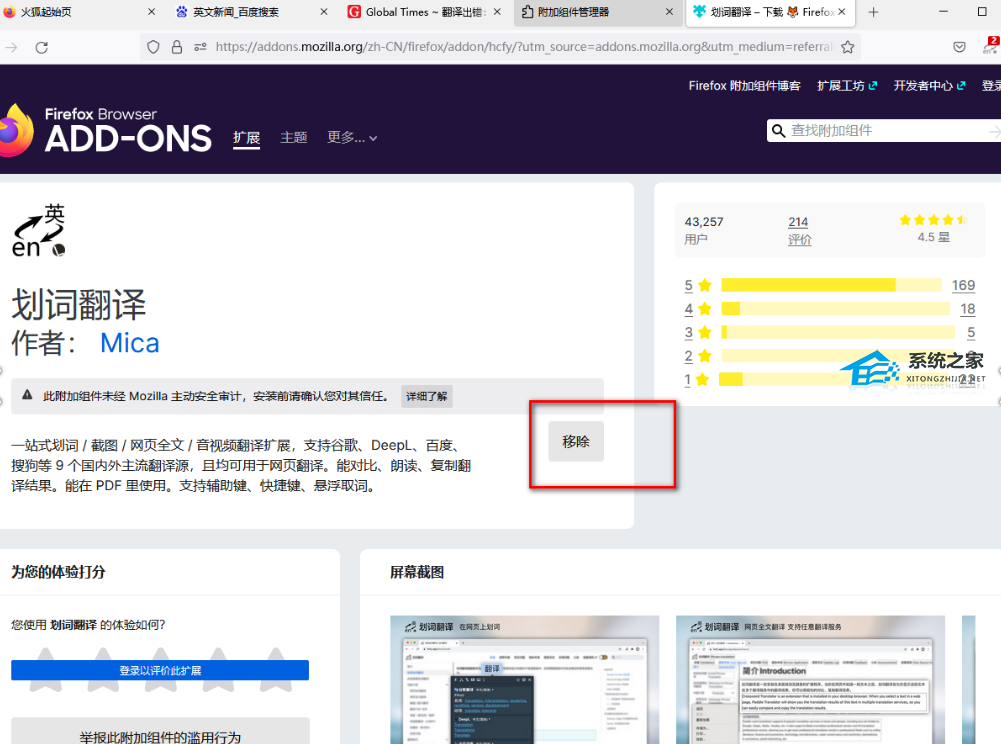The width and height of the screenshot is (1001, 744).
Task: Filter reviews by 3 stars
Action: point(698,332)
